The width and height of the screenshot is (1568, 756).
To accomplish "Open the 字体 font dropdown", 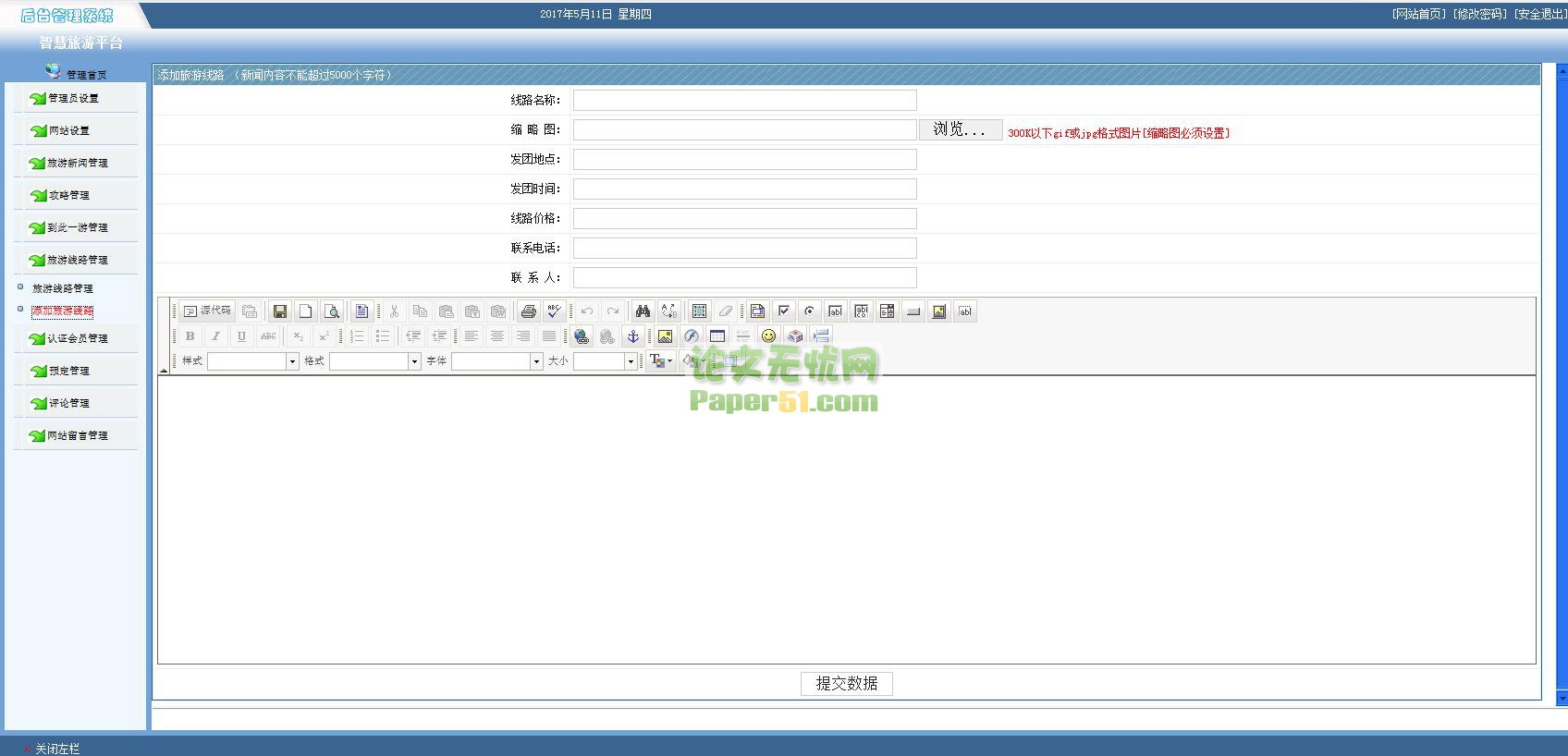I will (x=536, y=361).
